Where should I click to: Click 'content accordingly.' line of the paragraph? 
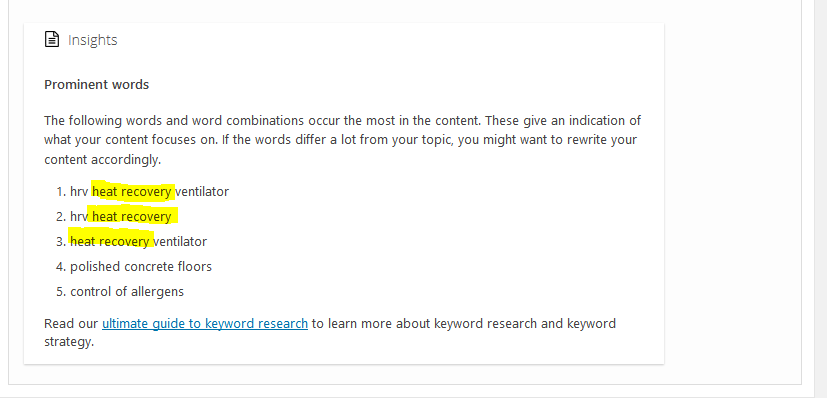(102, 160)
